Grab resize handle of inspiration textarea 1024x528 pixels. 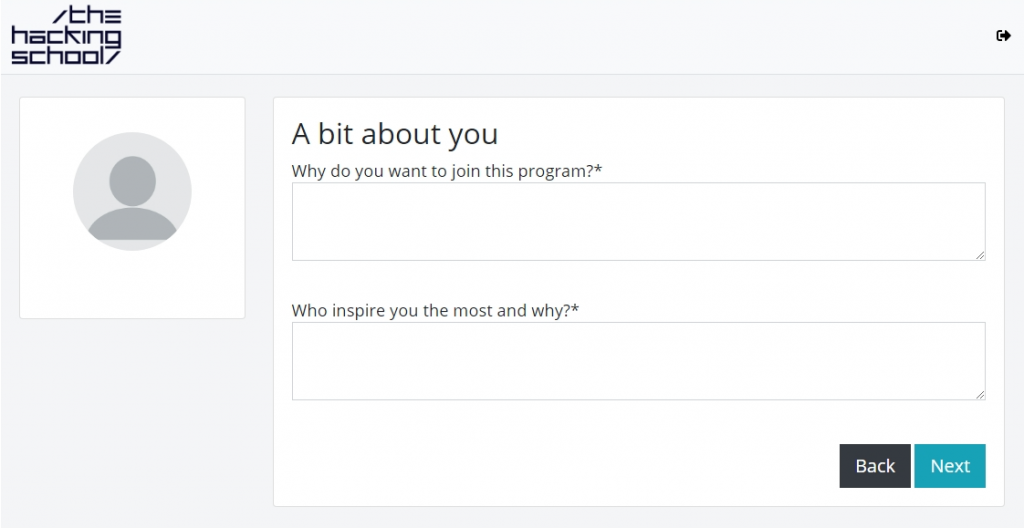[980, 395]
